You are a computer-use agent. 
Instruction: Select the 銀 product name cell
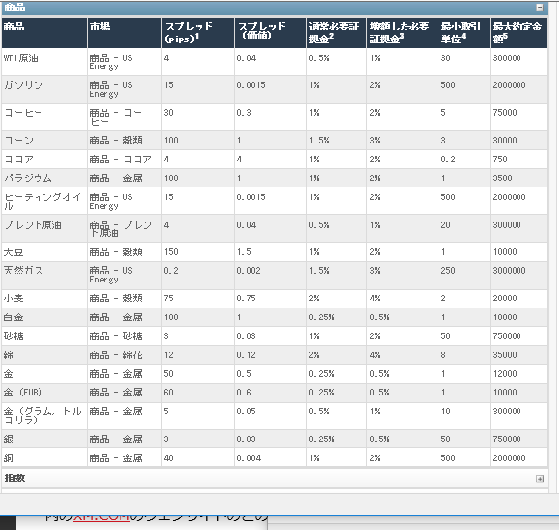[44, 439]
